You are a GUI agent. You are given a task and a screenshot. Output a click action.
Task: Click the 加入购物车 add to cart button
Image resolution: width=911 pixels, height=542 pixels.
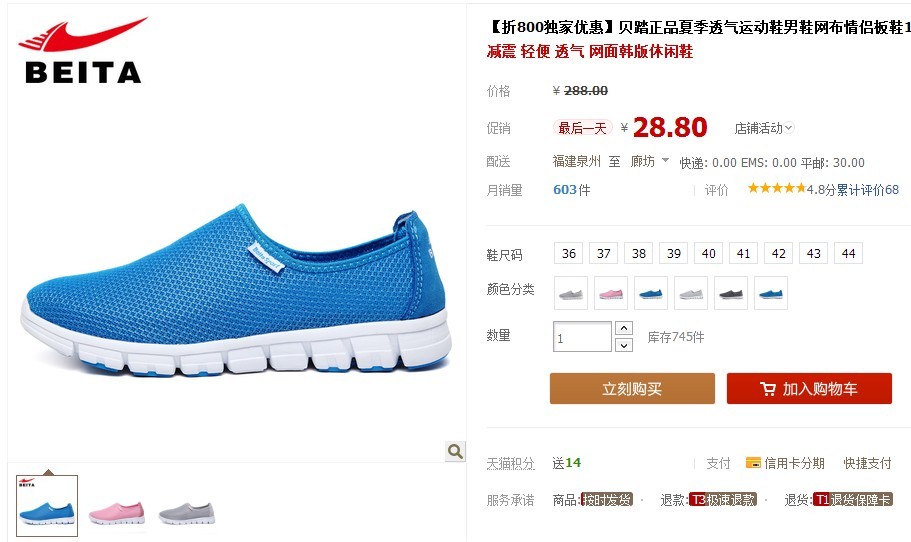[x=809, y=389]
